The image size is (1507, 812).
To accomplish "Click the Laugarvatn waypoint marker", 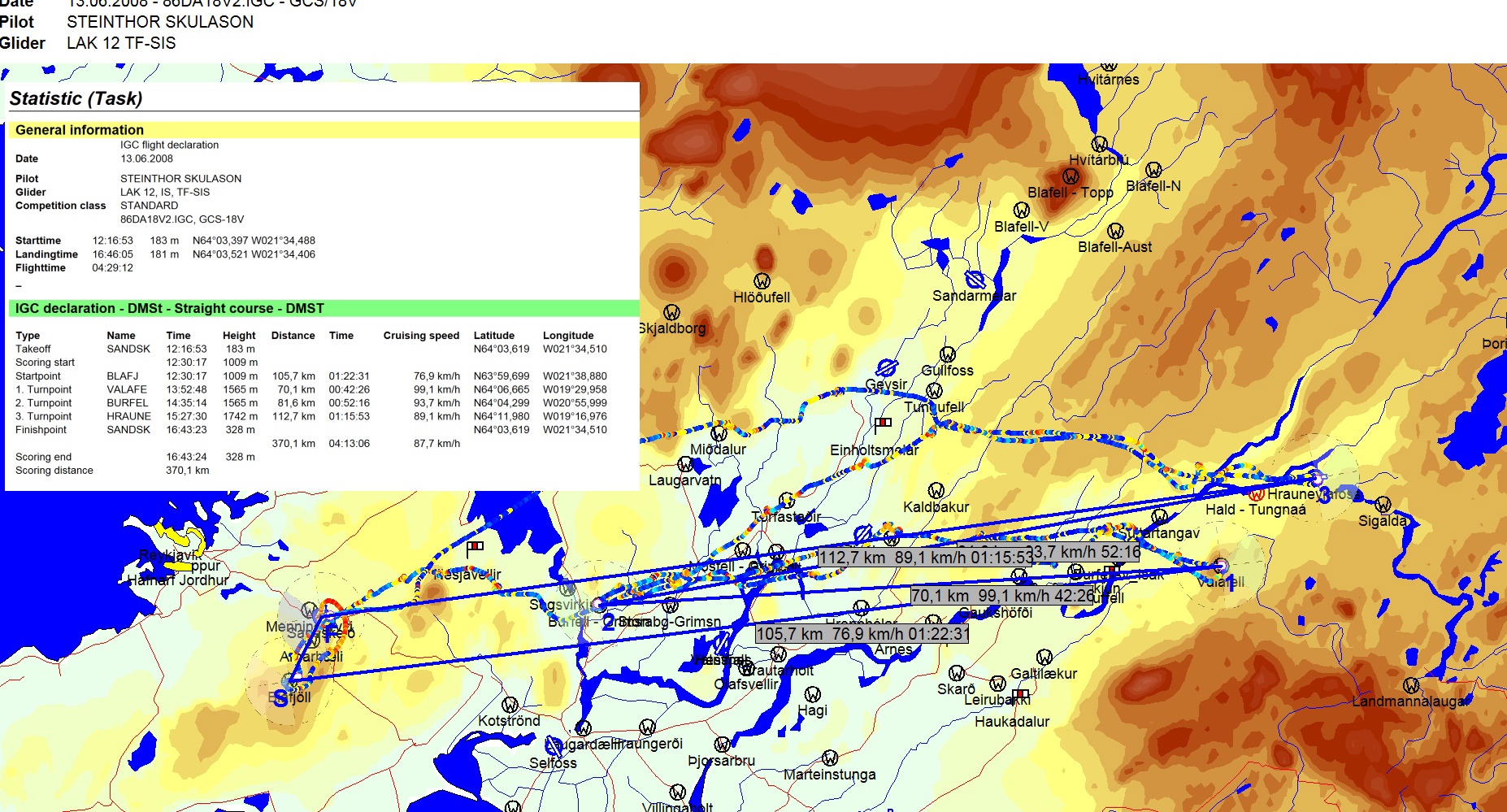I will pos(685,464).
